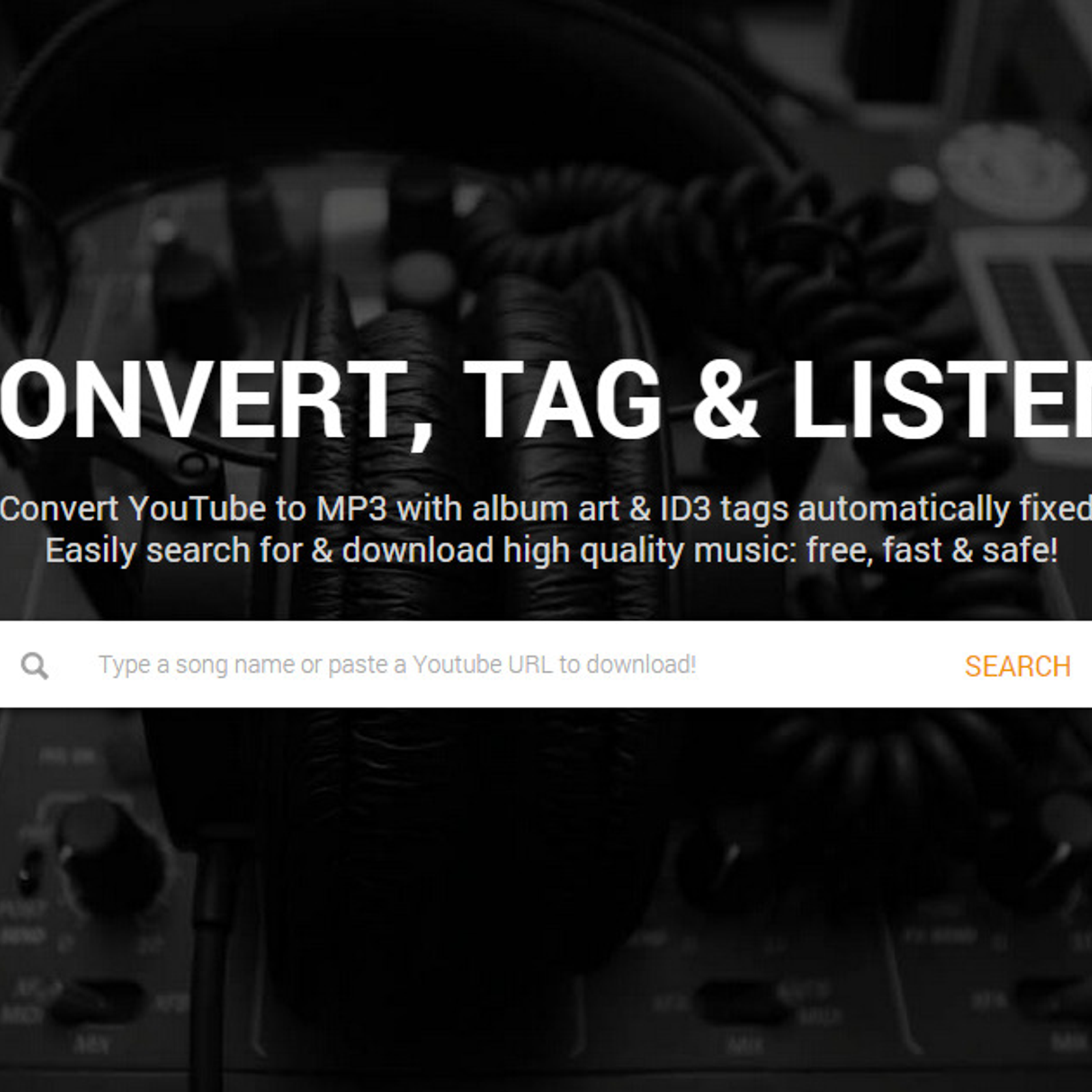The image size is (1092, 1092).
Task: Click the 'CONVERT' word in the headline
Action: point(203,400)
